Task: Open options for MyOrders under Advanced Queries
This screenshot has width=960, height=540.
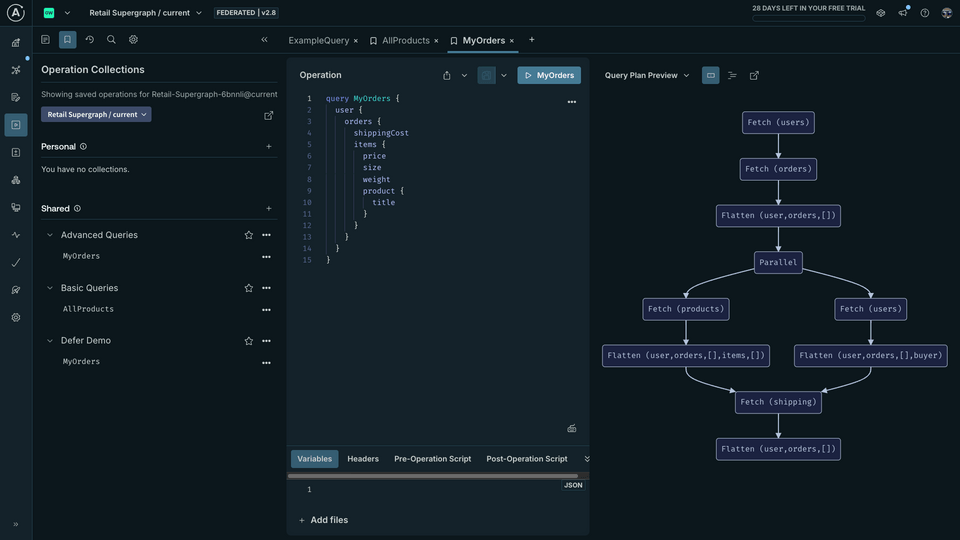Action: 266,257
